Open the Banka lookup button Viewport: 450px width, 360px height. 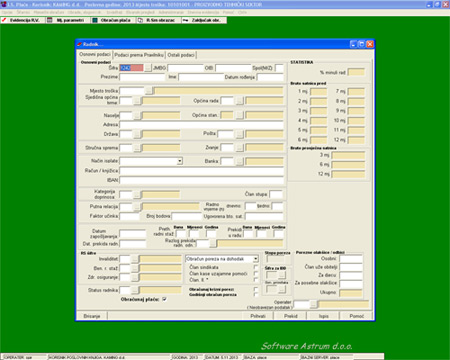click(x=240, y=161)
